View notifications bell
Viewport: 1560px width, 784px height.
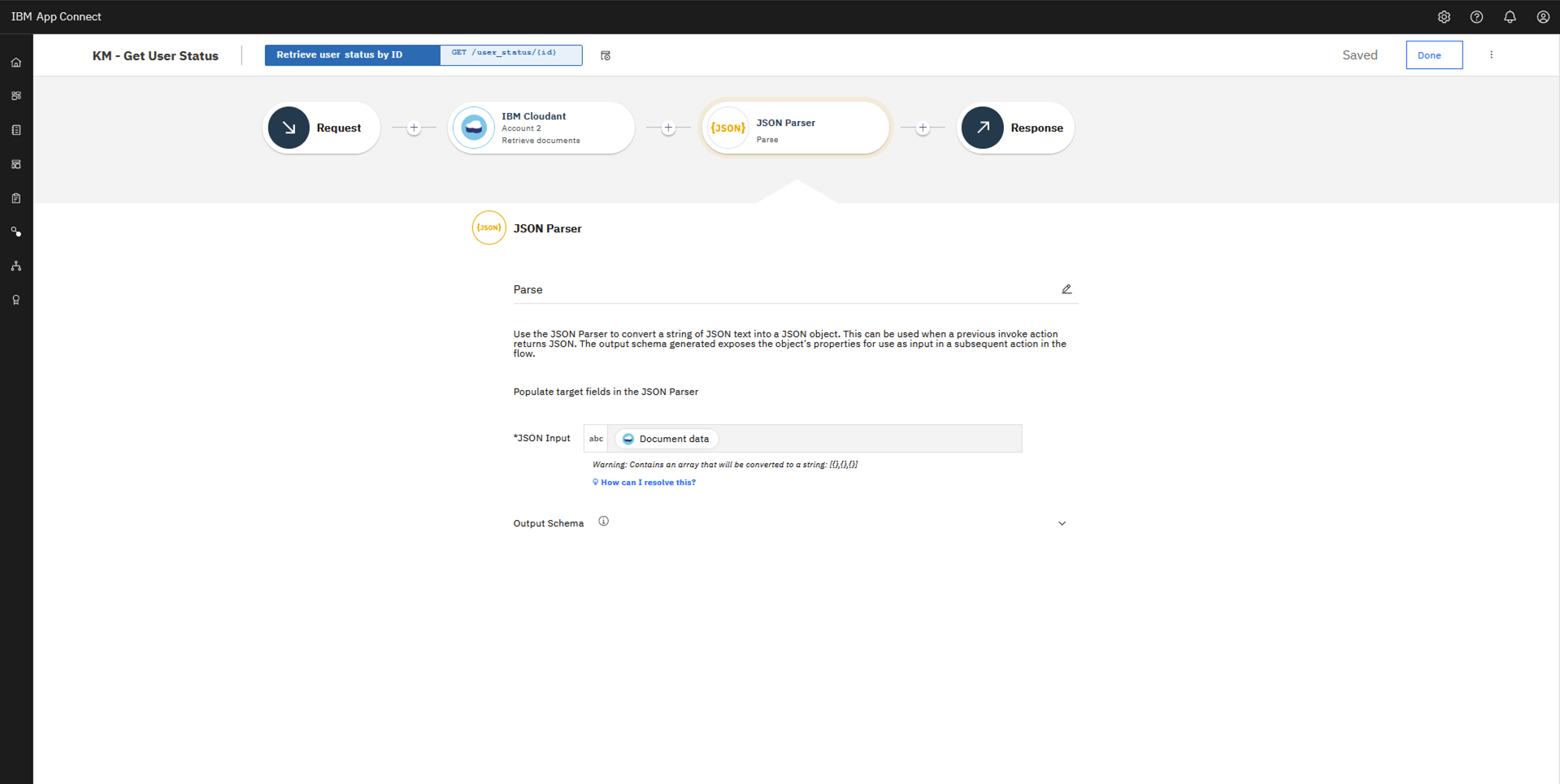tap(1510, 17)
